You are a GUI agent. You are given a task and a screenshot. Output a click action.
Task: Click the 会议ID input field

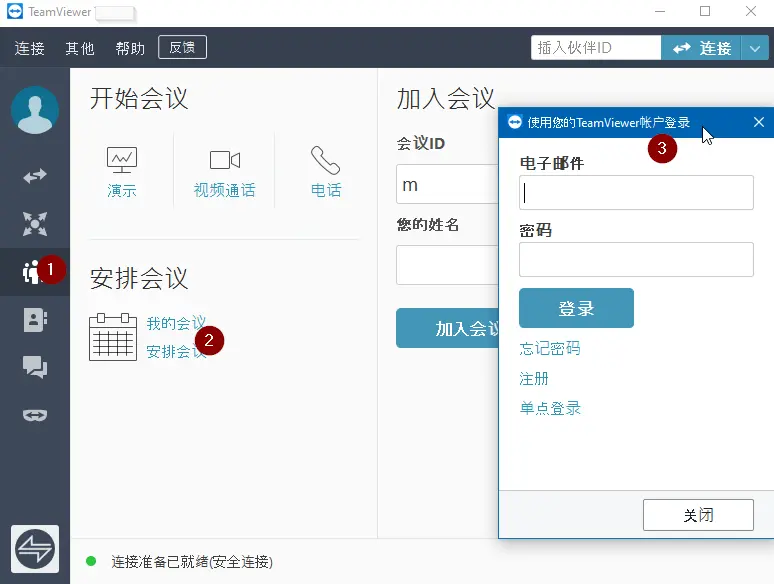click(447, 184)
